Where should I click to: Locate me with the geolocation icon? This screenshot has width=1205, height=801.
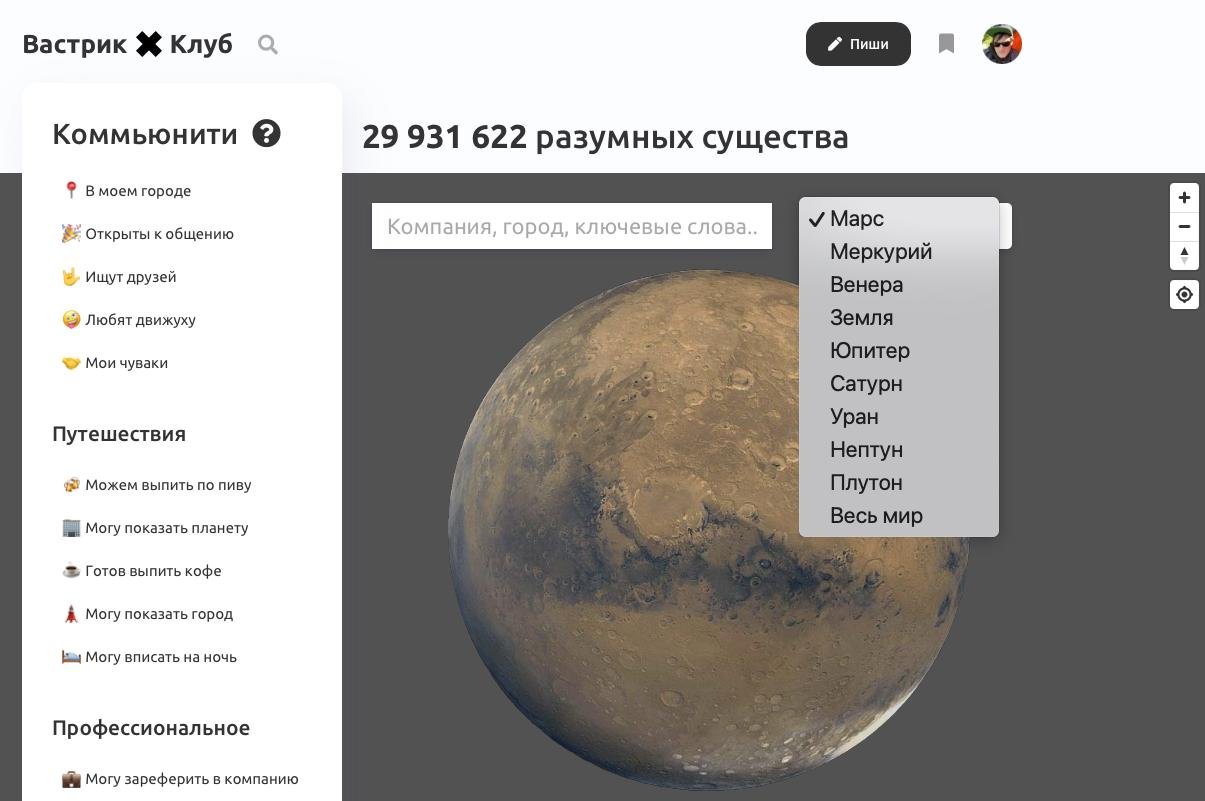(1184, 295)
